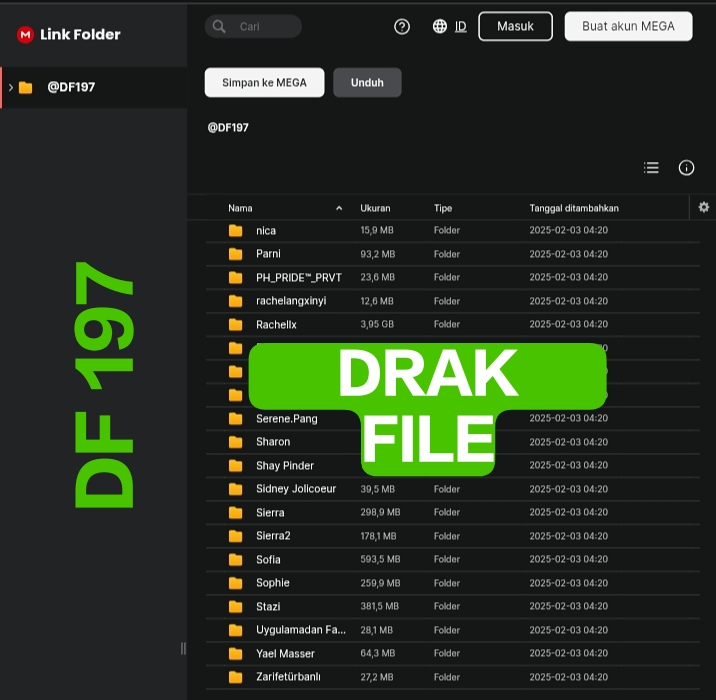Open the Shay Pinder folder name

pos(284,466)
